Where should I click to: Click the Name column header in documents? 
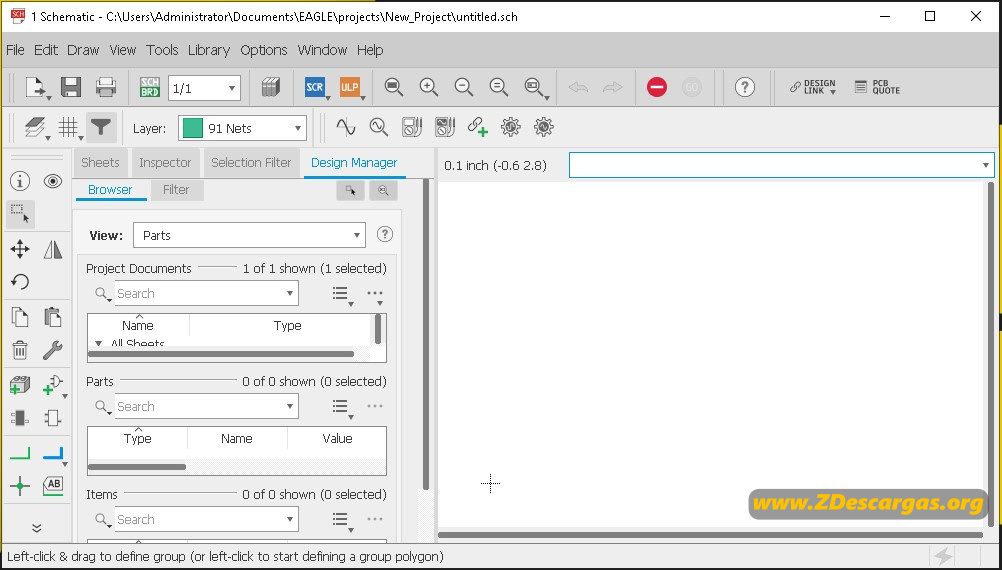tap(138, 325)
